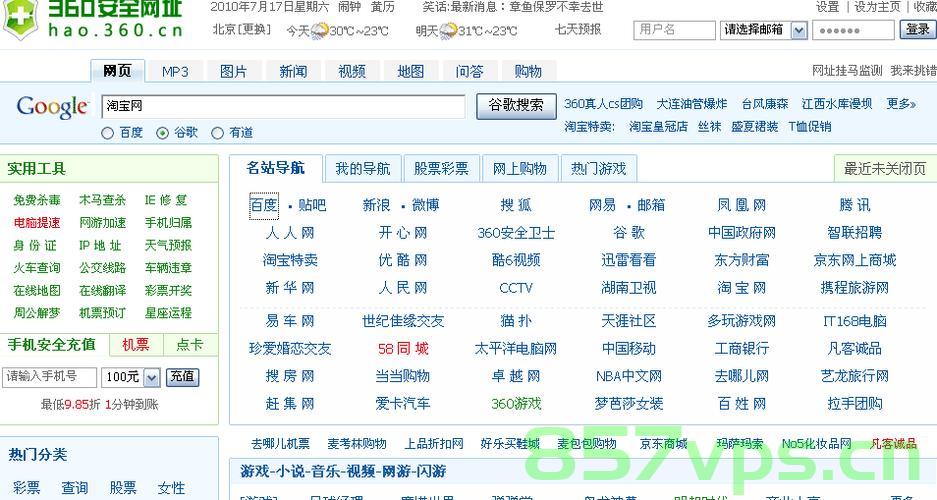
Task: Click the 电脑提速 tool link
Action: point(37,223)
